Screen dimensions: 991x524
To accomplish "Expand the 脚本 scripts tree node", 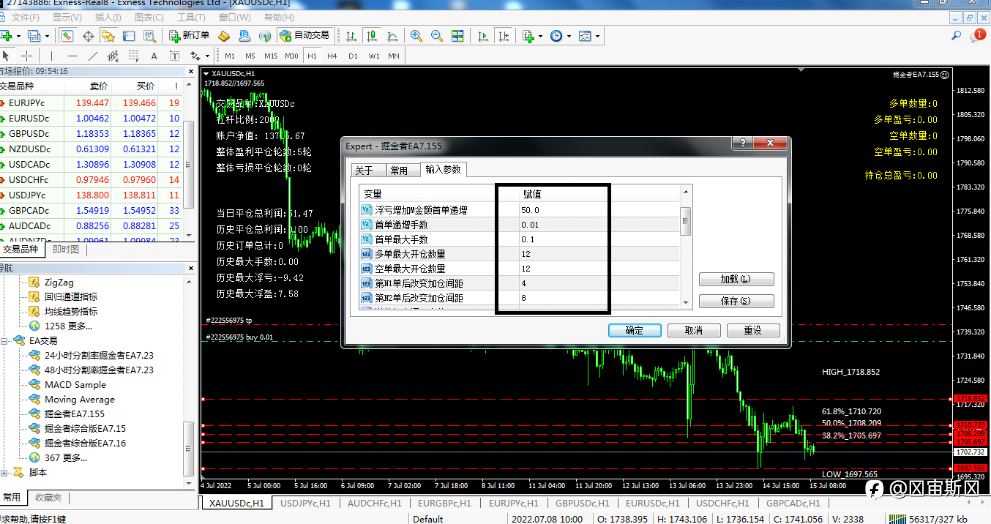I will coord(5,473).
